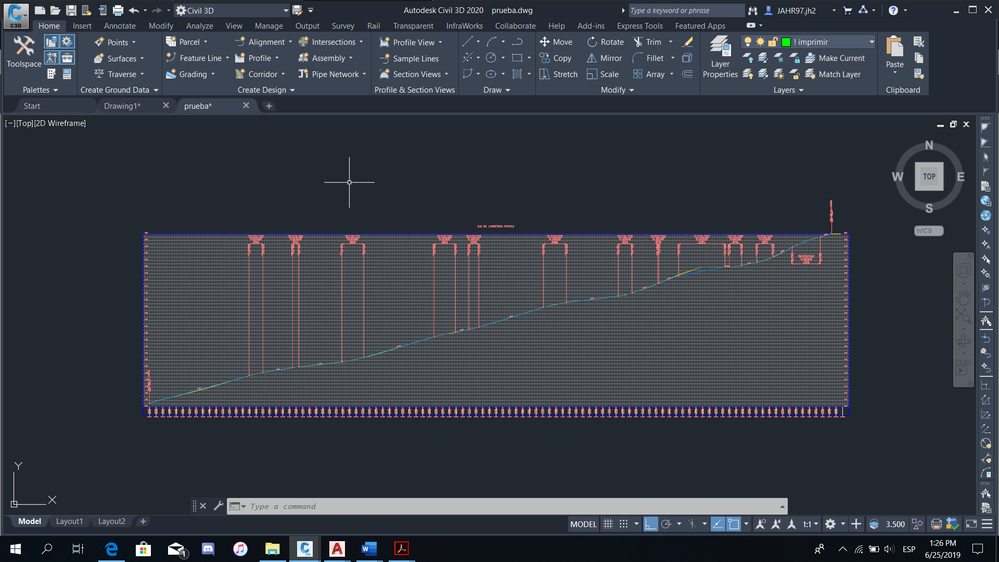
Task: Click the Save icon in quick access toolbar
Action: [x=71, y=10]
